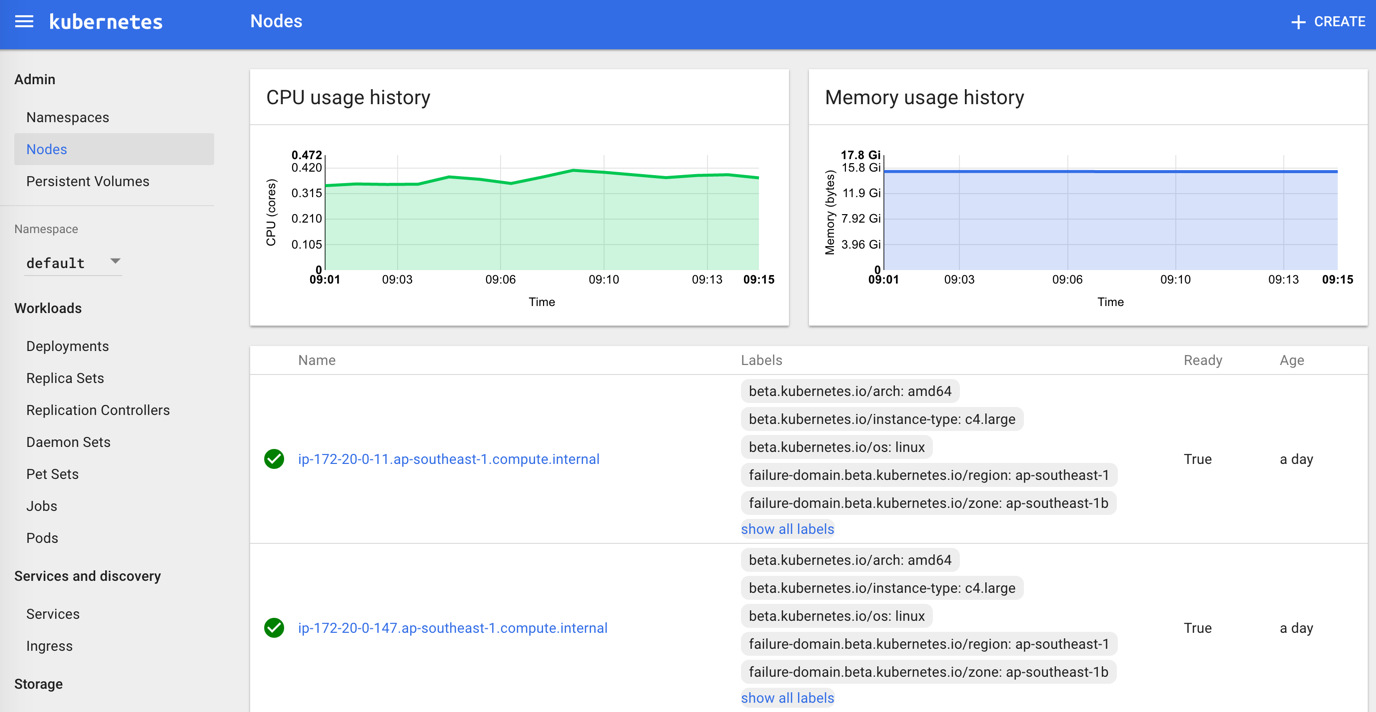Screen dimensions: 1376x712
Task: Click arch: amd64 label on ip-172-20-0-11 row
Action: click(850, 391)
